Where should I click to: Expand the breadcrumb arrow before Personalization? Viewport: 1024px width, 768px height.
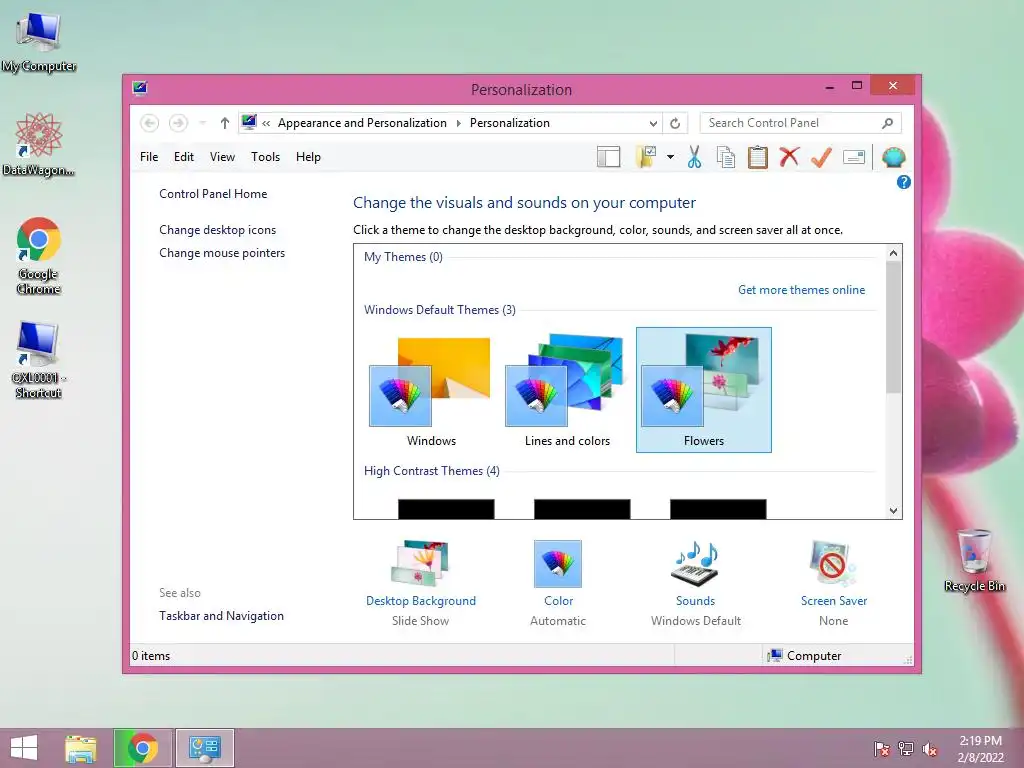458,123
